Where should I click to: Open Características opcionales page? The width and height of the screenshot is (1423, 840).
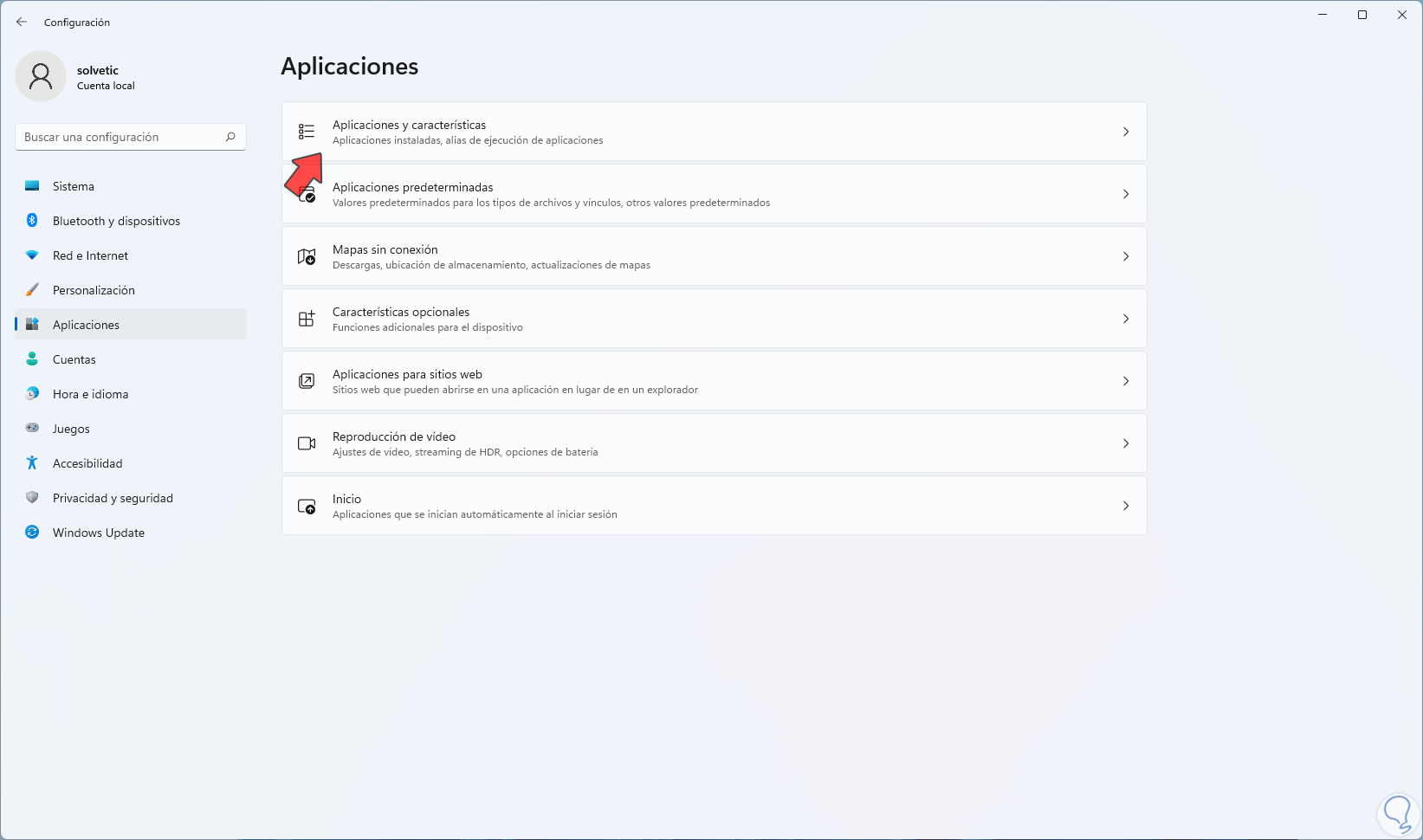pyautogui.click(x=715, y=319)
